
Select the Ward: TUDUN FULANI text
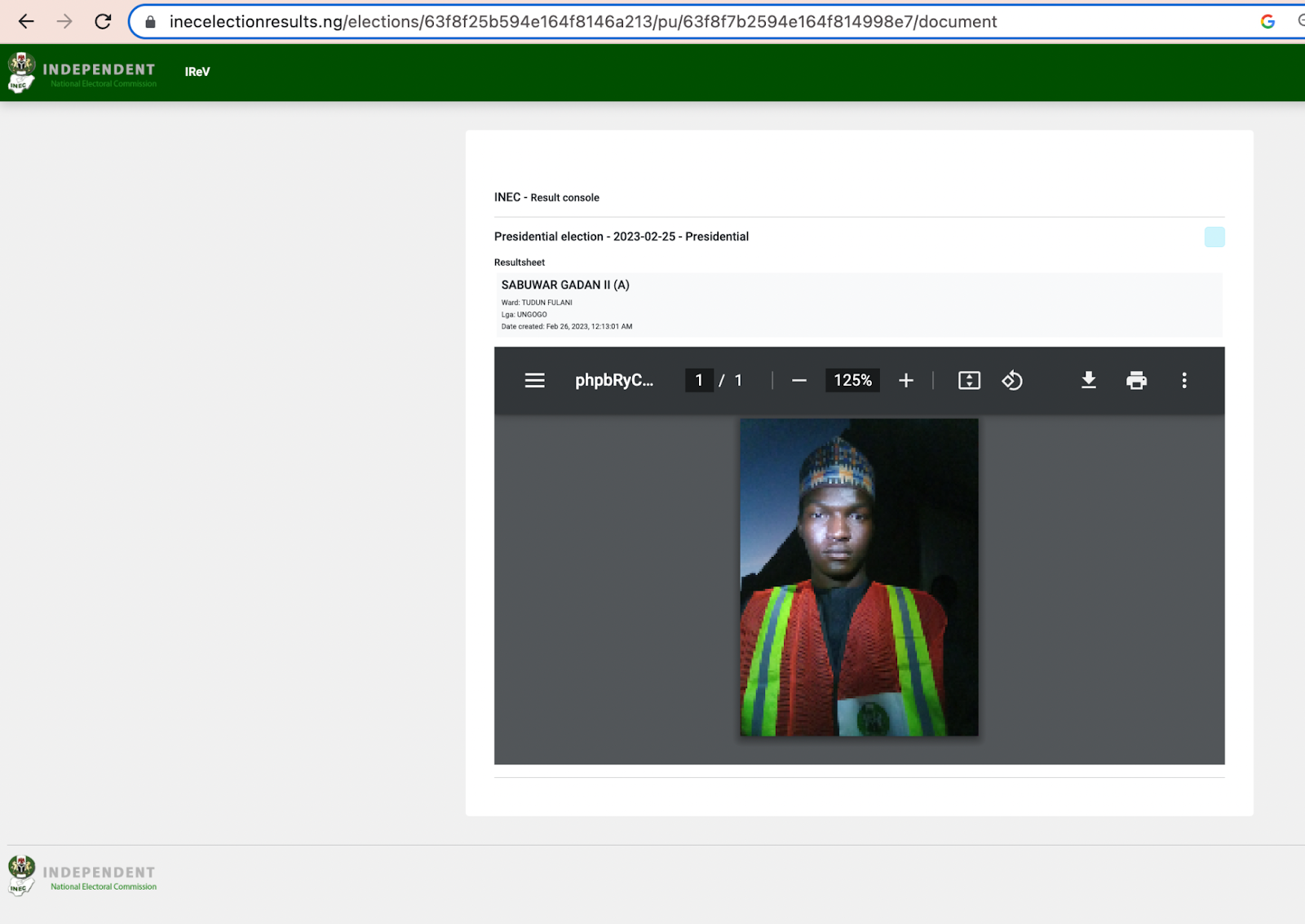[x=537, y=303]
